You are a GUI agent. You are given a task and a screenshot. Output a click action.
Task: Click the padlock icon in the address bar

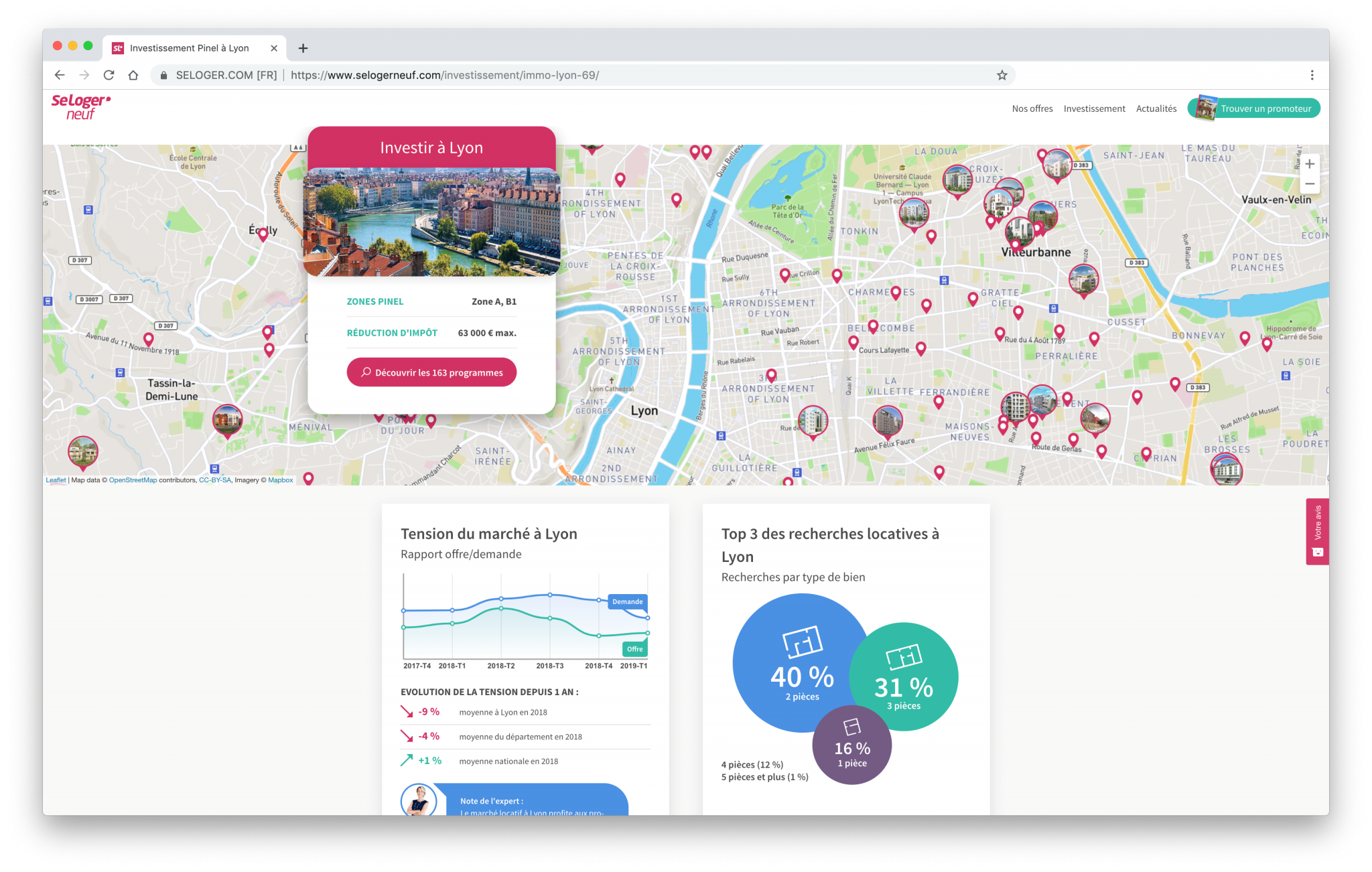[163, 75]
